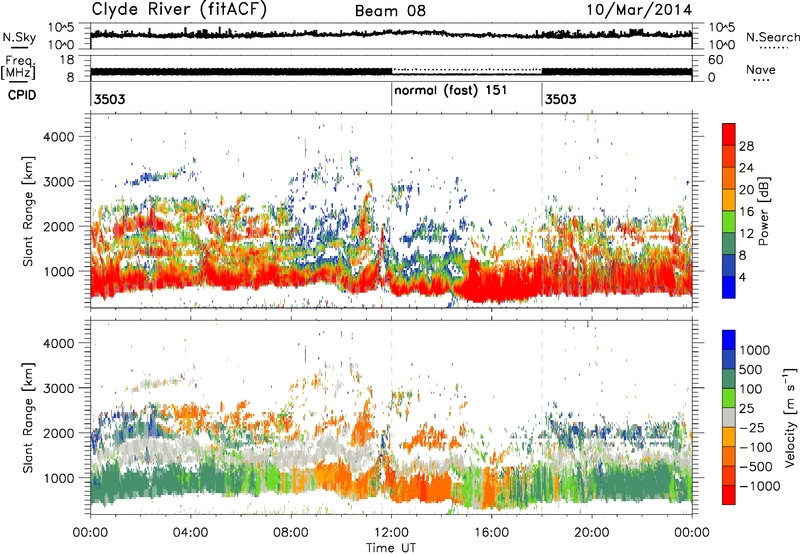Click the 'normal (fast) 151' CPID label
The width and height of the screenshot is (800, 554).
tap(451, 90)
